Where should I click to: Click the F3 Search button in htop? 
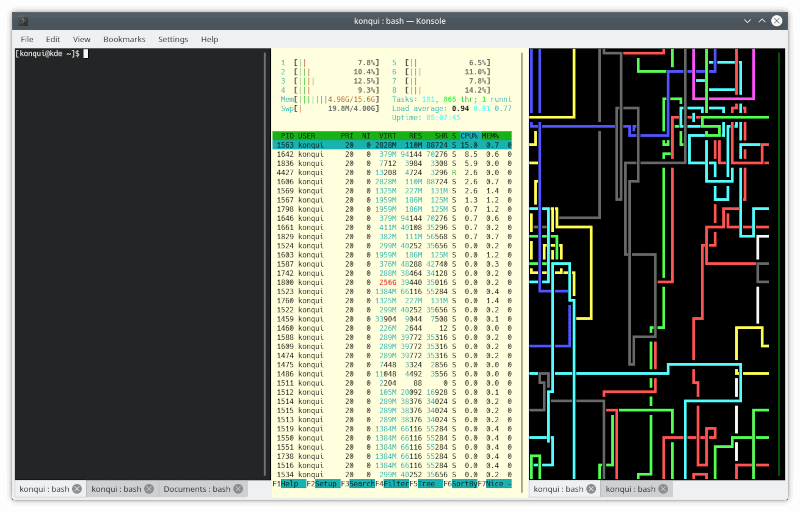tap(360, 483)
